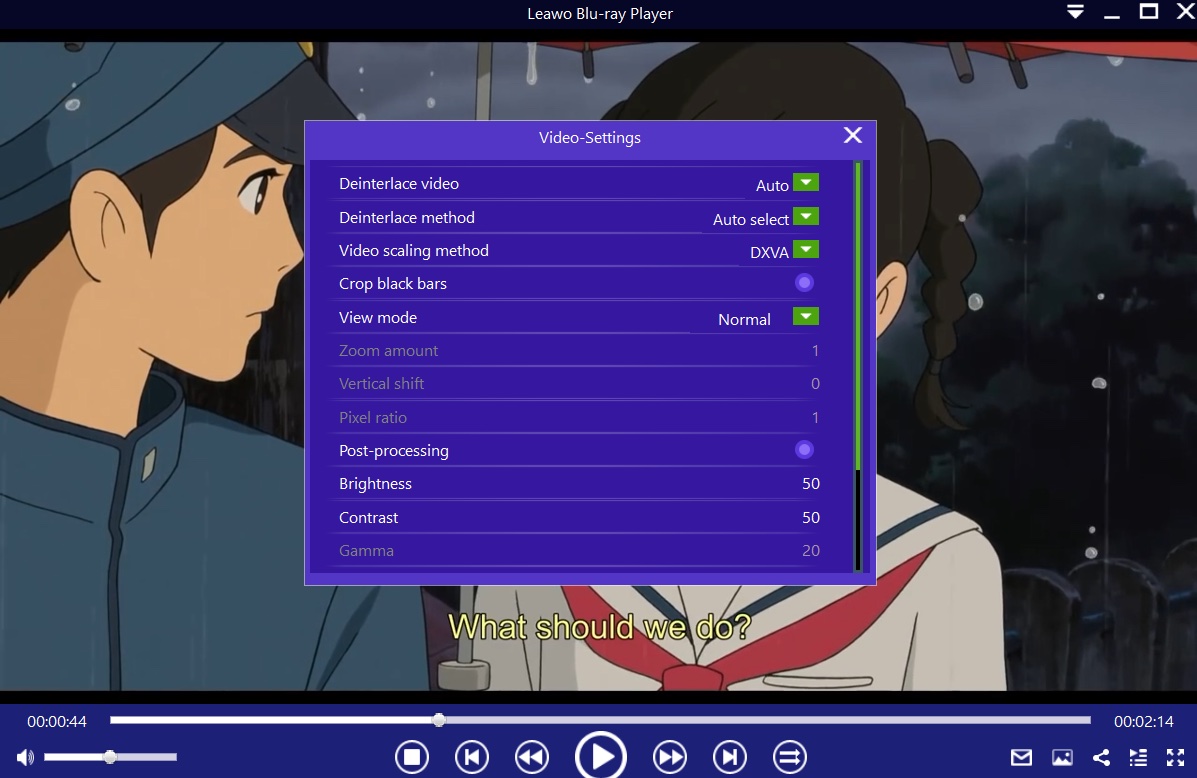Rewind the video
Viewport: 1197px width, 778px height.
531,757
